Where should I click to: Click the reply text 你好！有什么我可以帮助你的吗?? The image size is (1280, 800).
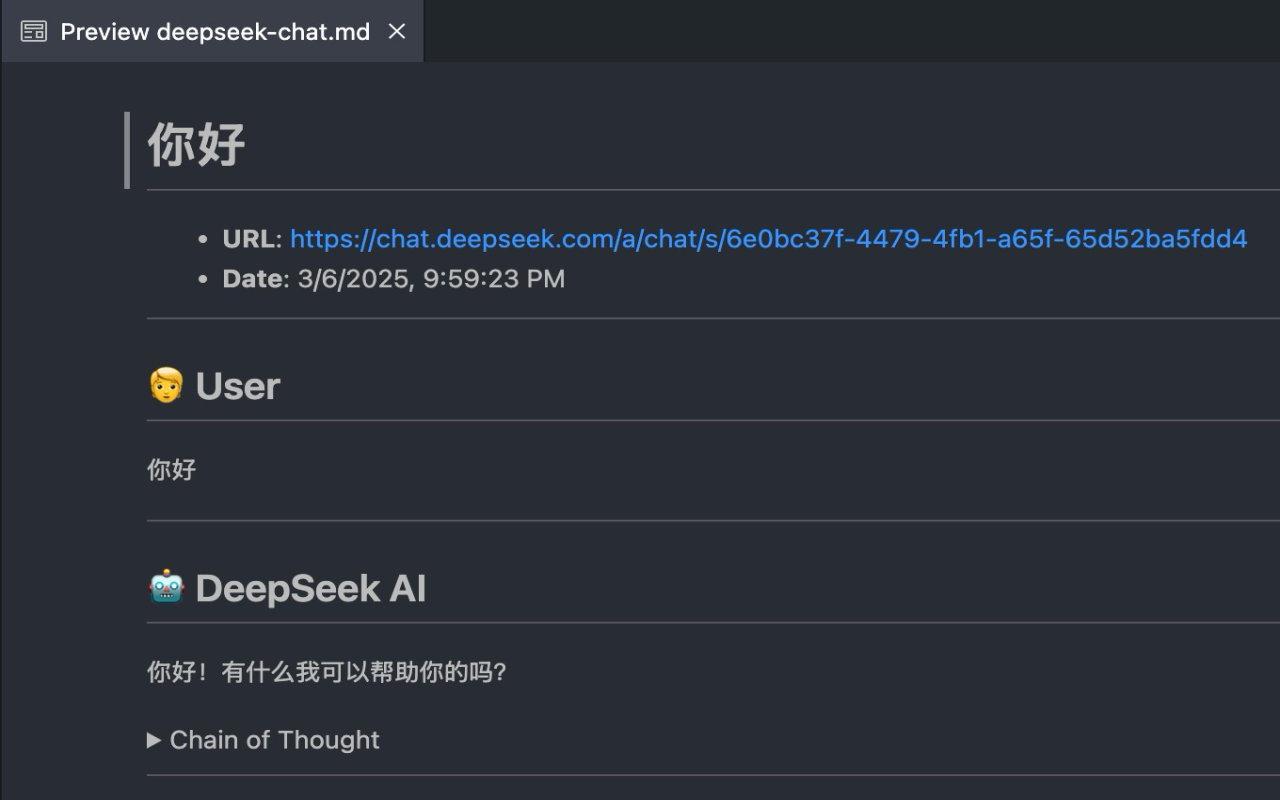pos(327,672)
